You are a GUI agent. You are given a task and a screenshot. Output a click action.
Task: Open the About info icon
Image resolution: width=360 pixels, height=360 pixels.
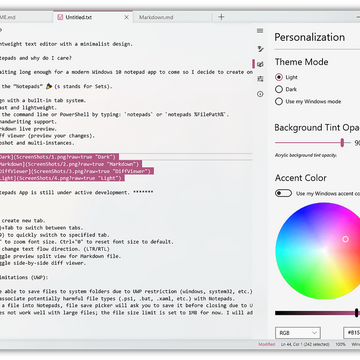tap(260, 94)
